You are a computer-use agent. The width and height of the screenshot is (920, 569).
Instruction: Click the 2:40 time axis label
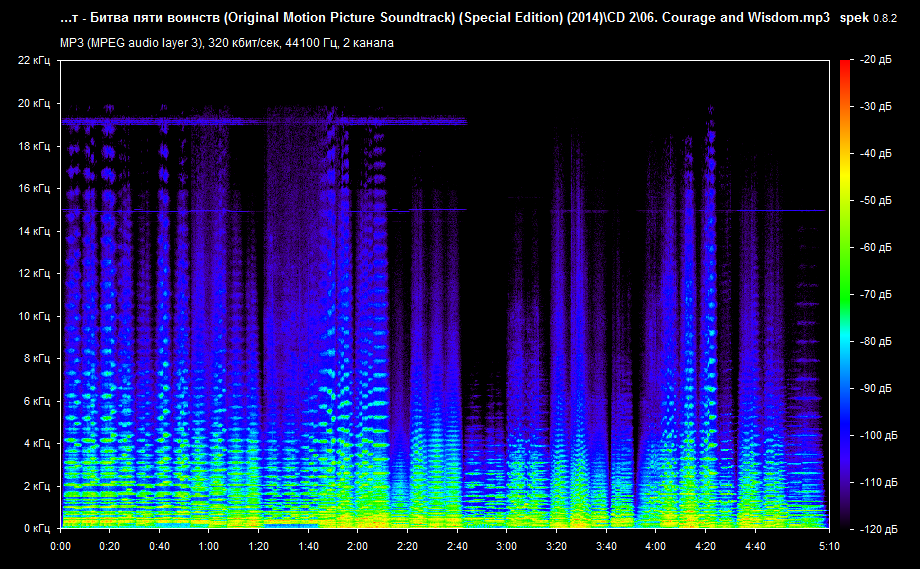(457, 547)
